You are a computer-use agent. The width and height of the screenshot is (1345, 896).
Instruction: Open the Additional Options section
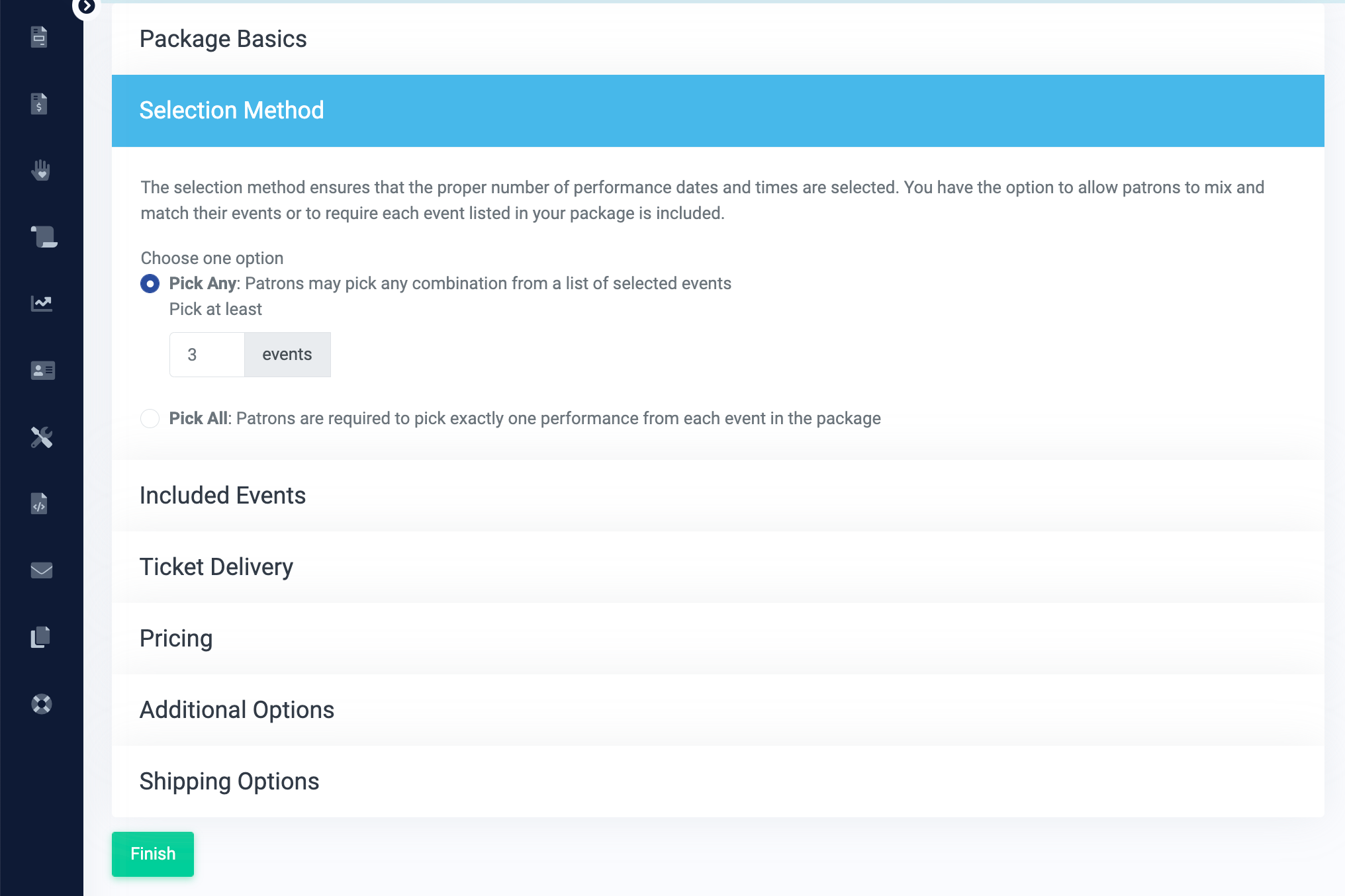coord(236,710)
